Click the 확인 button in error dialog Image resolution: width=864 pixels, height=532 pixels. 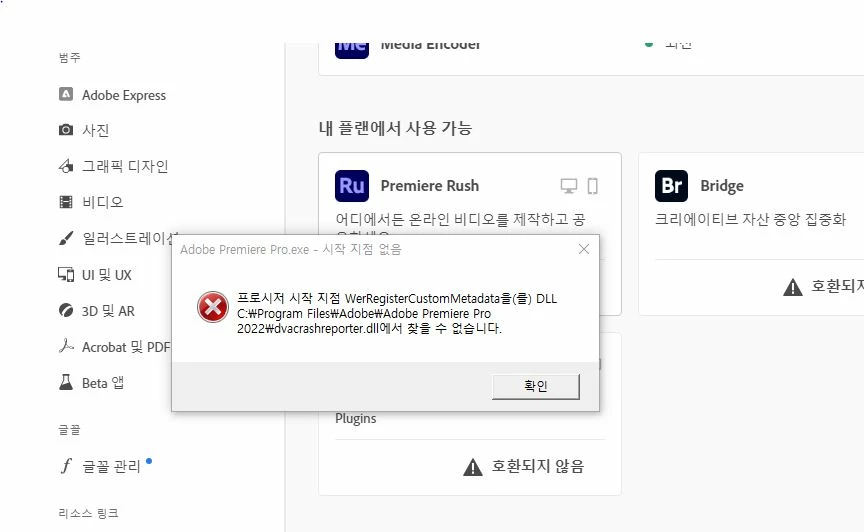[x=536, y=386]
